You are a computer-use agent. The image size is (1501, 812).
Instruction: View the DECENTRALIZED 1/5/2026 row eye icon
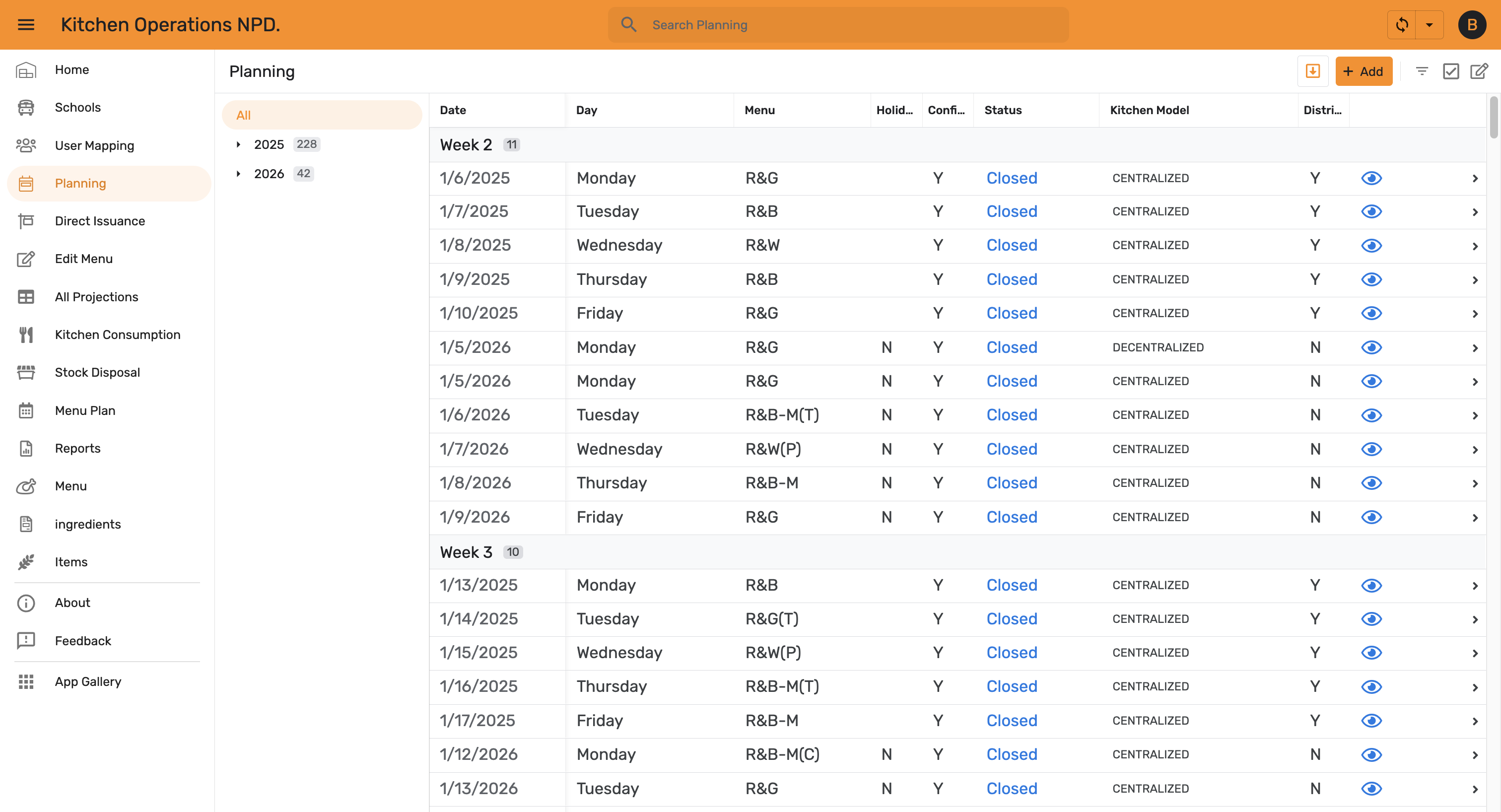click(1371, 348)
